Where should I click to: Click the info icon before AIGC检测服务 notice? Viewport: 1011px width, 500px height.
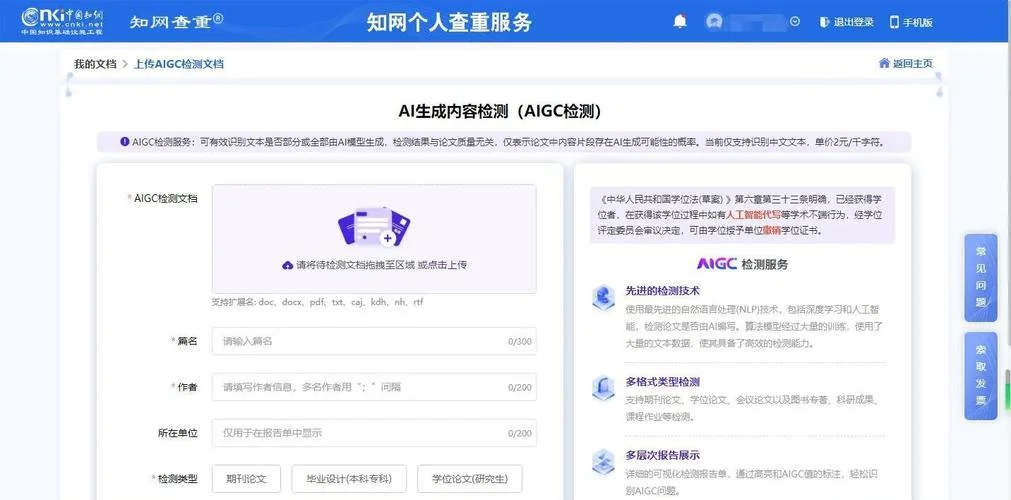click(124, 141)
